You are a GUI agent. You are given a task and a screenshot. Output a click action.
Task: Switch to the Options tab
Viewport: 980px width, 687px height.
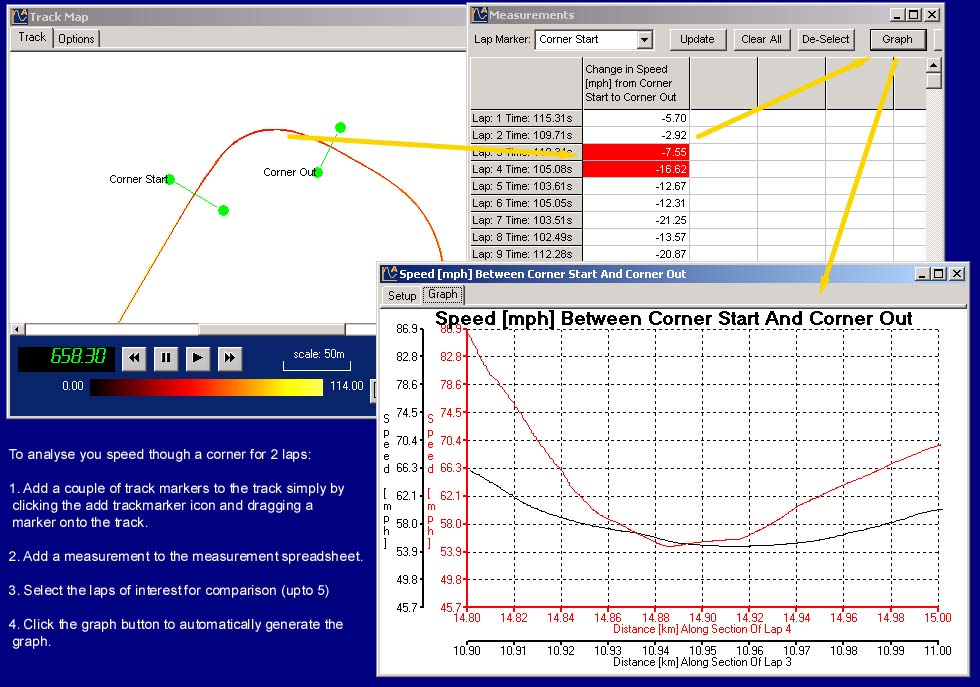tap(76, 39)
